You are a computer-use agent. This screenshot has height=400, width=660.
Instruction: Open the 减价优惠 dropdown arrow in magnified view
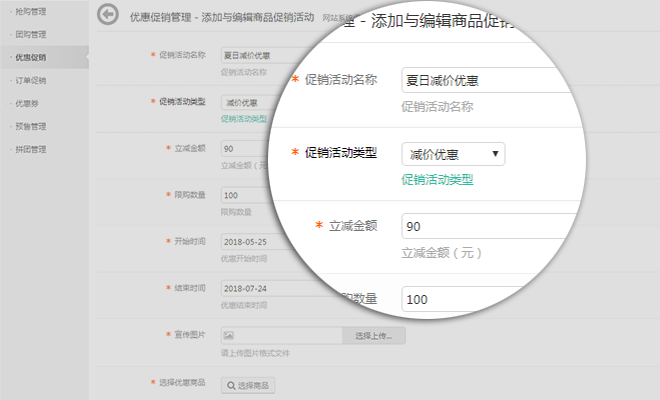[495, 154]
